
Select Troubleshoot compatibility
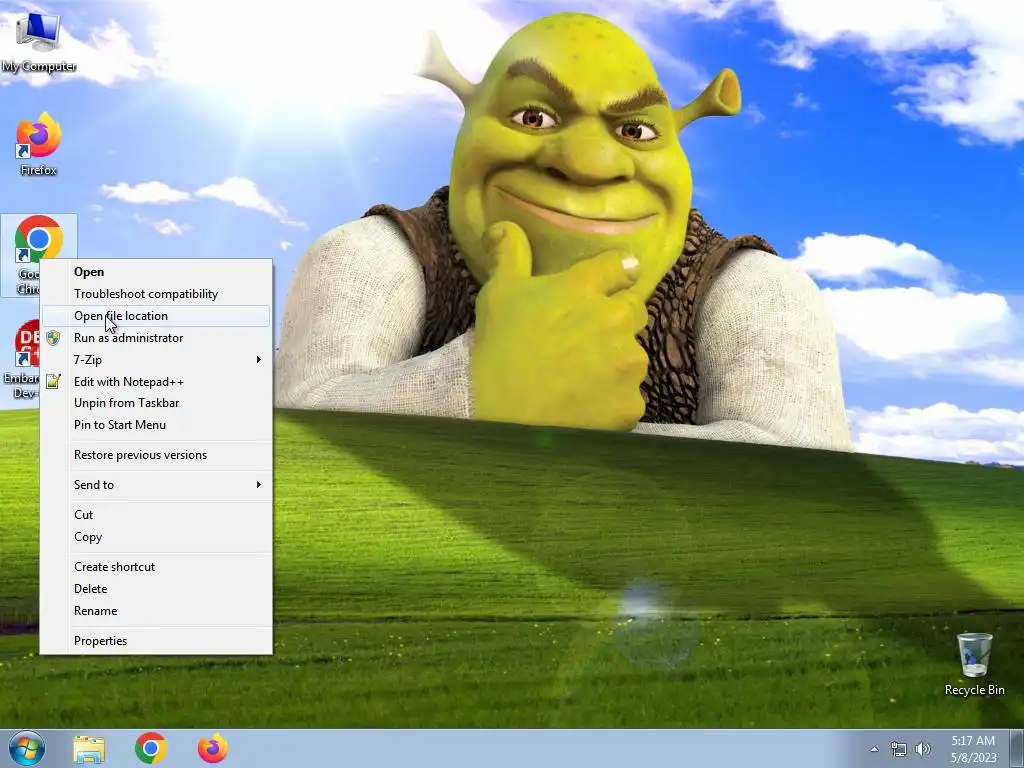click(156, 294)
